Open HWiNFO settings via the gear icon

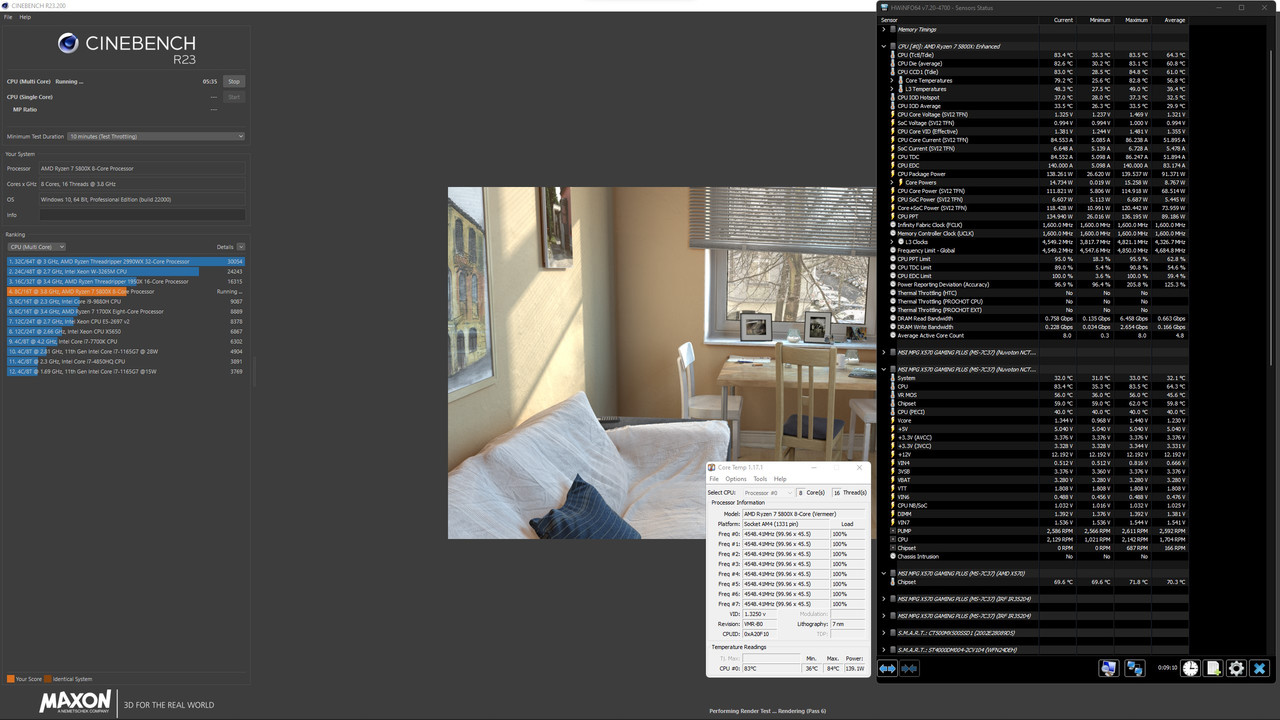pyautogui.click(x=1237, y=667)
